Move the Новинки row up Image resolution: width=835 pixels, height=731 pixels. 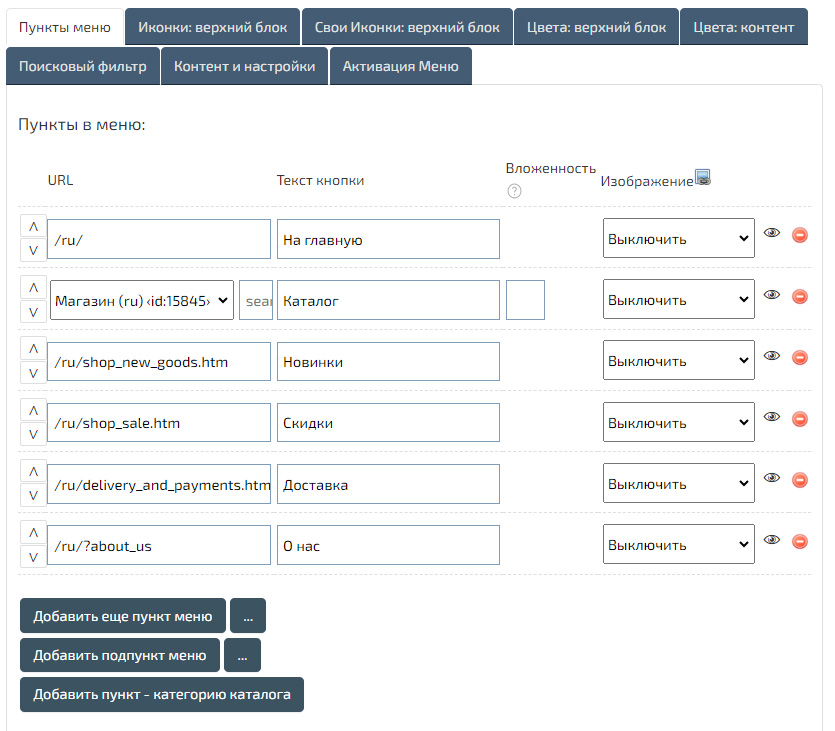pos(33,348)
